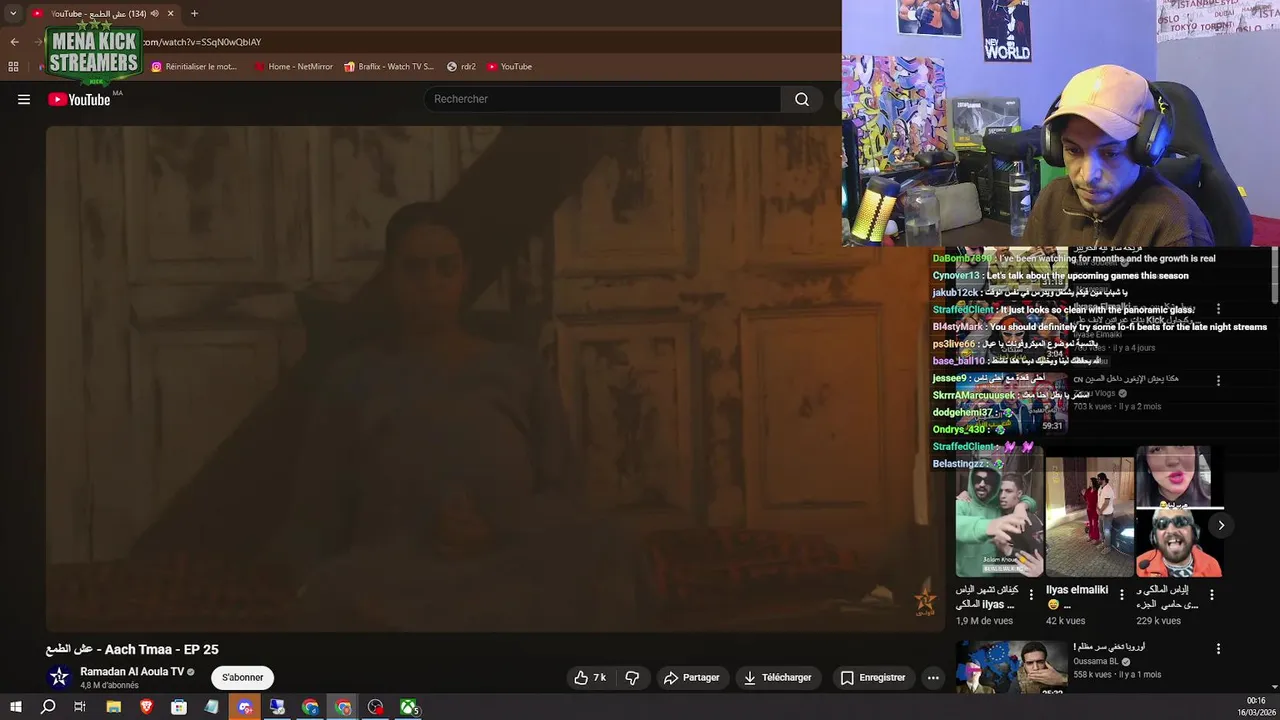Open the Short with 1,9 M de vues
The height and width of the screenshot is (720, 1280).
(x=999, y=512)
